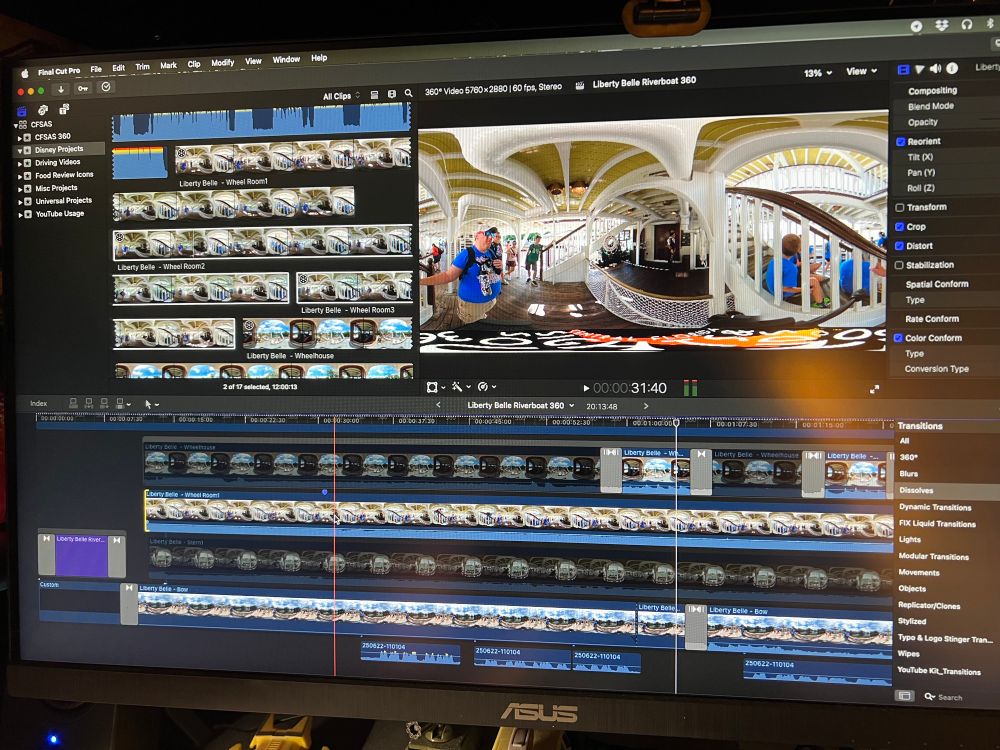The image size is (1000, 750).
Task: Expand the CFSAS 360 event
Action: point(20,138)
